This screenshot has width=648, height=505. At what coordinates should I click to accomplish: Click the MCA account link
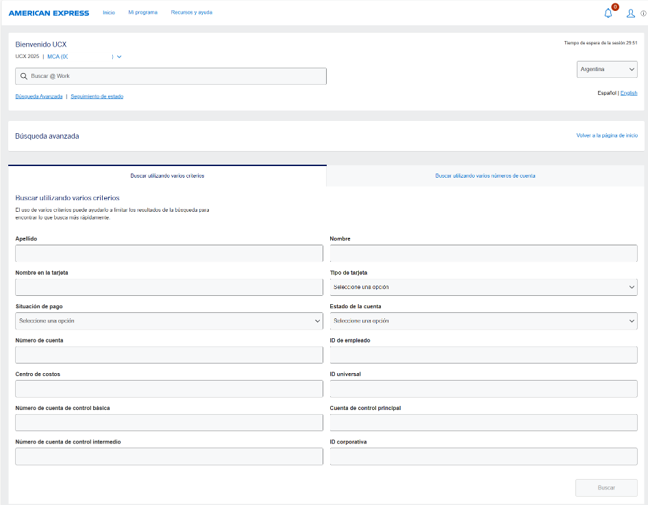[x=57, y=57]
